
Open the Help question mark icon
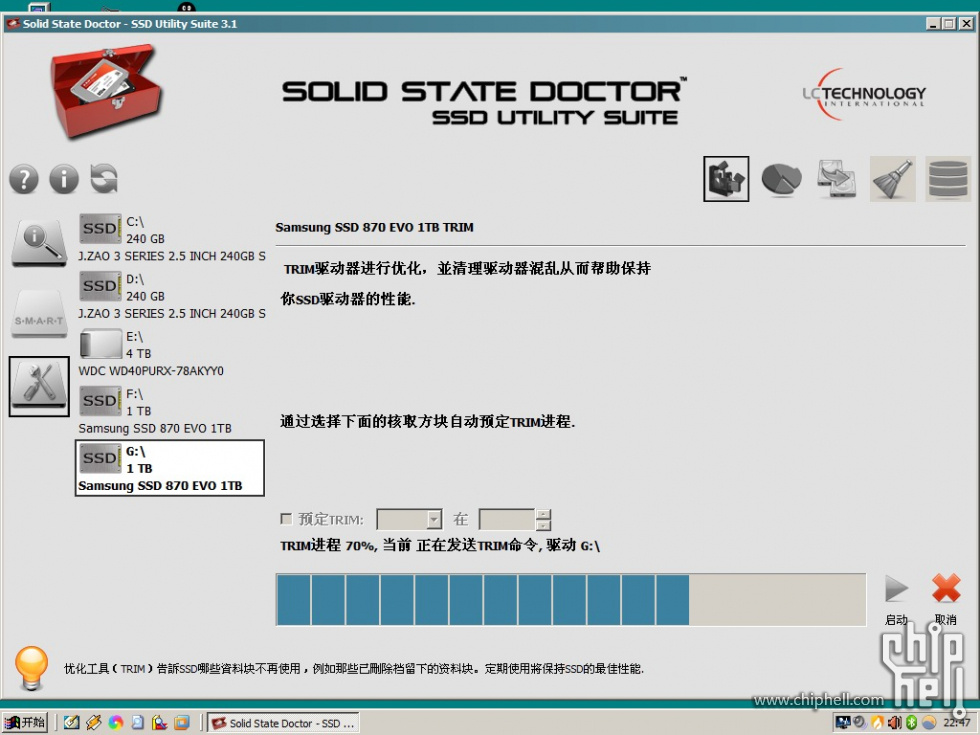[24, 179]
